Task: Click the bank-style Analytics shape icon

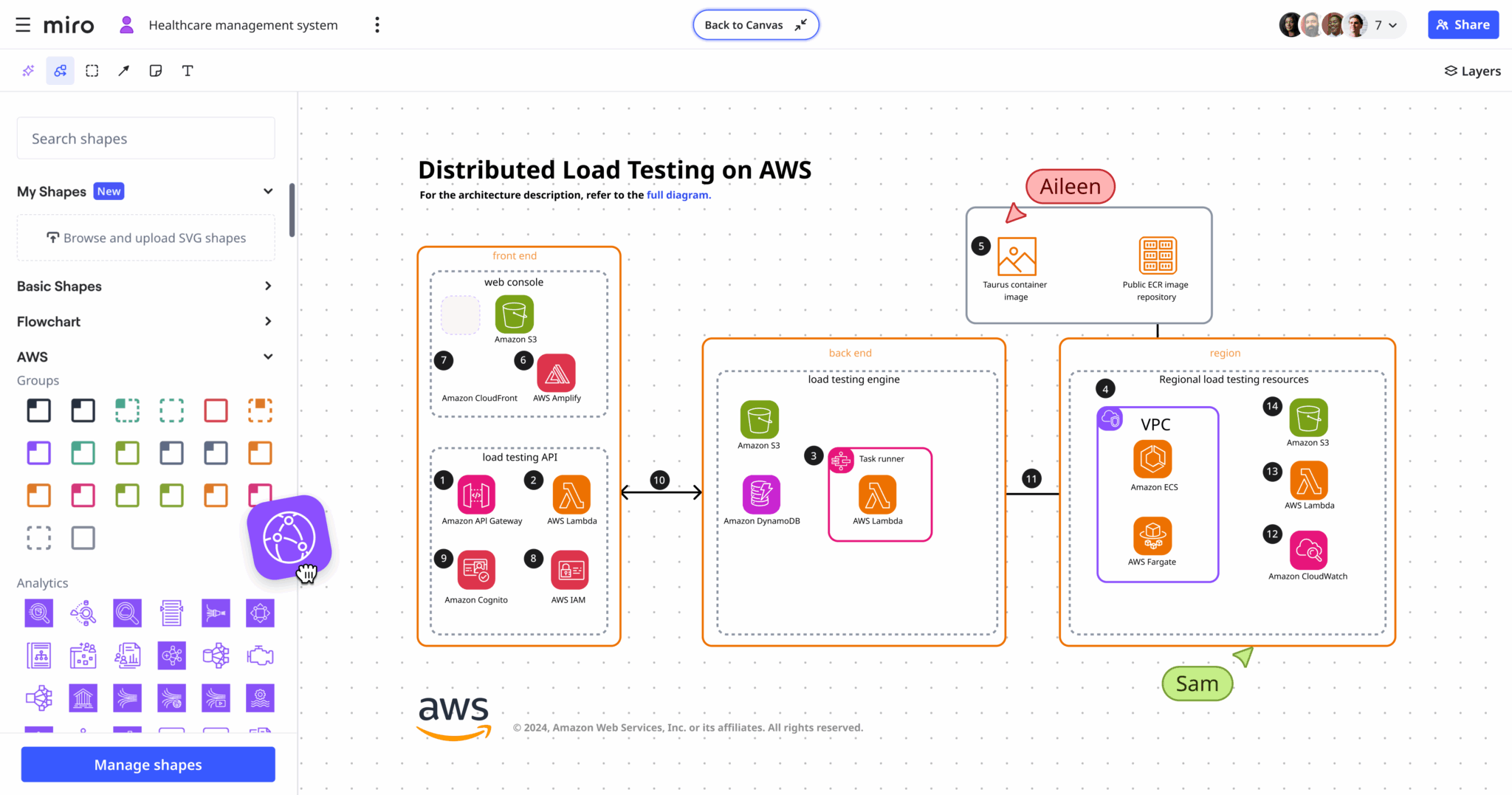Action: coord(83,698)
